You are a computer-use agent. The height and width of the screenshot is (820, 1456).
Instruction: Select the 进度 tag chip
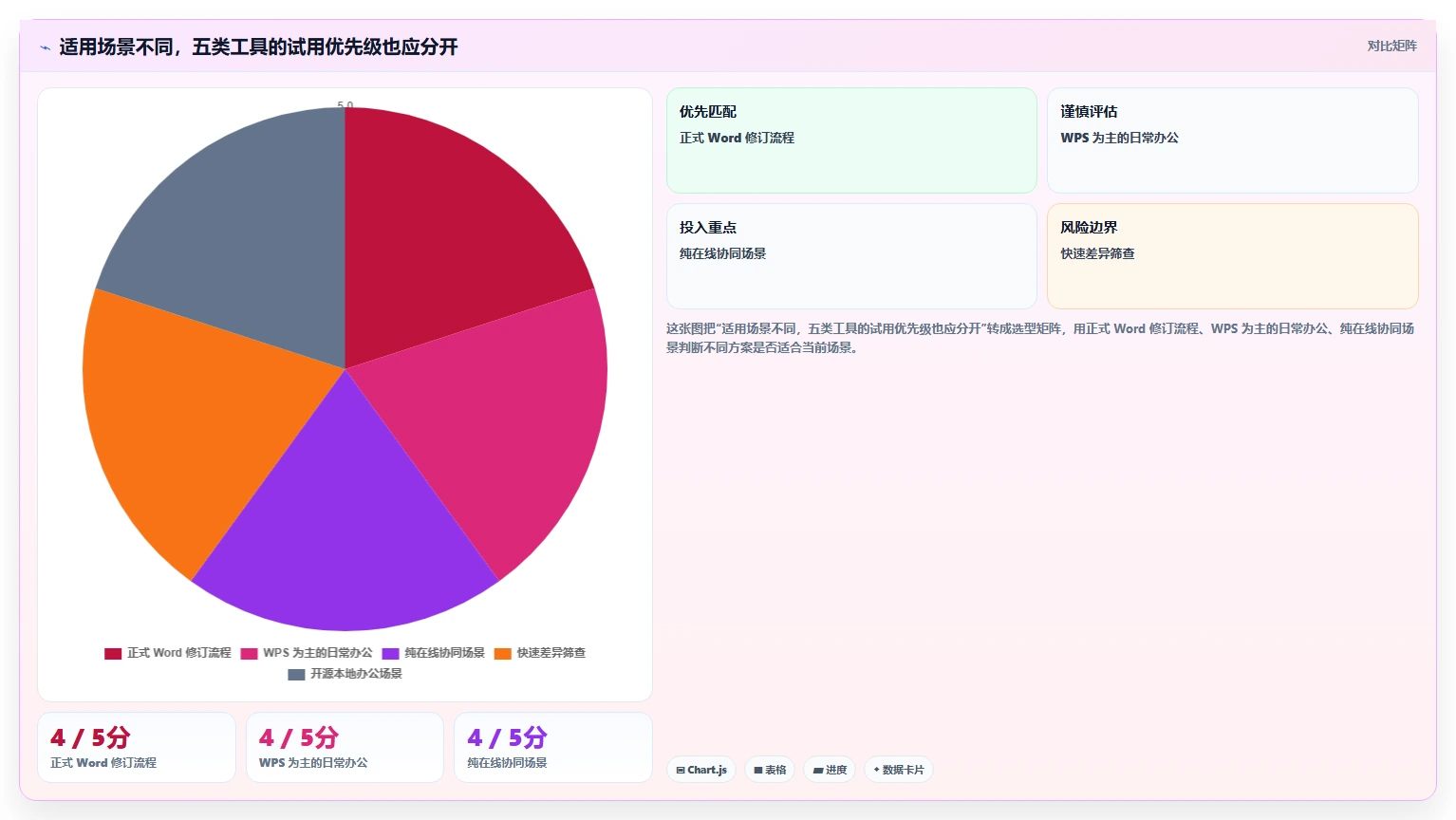pyautogui.click(x=830, y=770)
